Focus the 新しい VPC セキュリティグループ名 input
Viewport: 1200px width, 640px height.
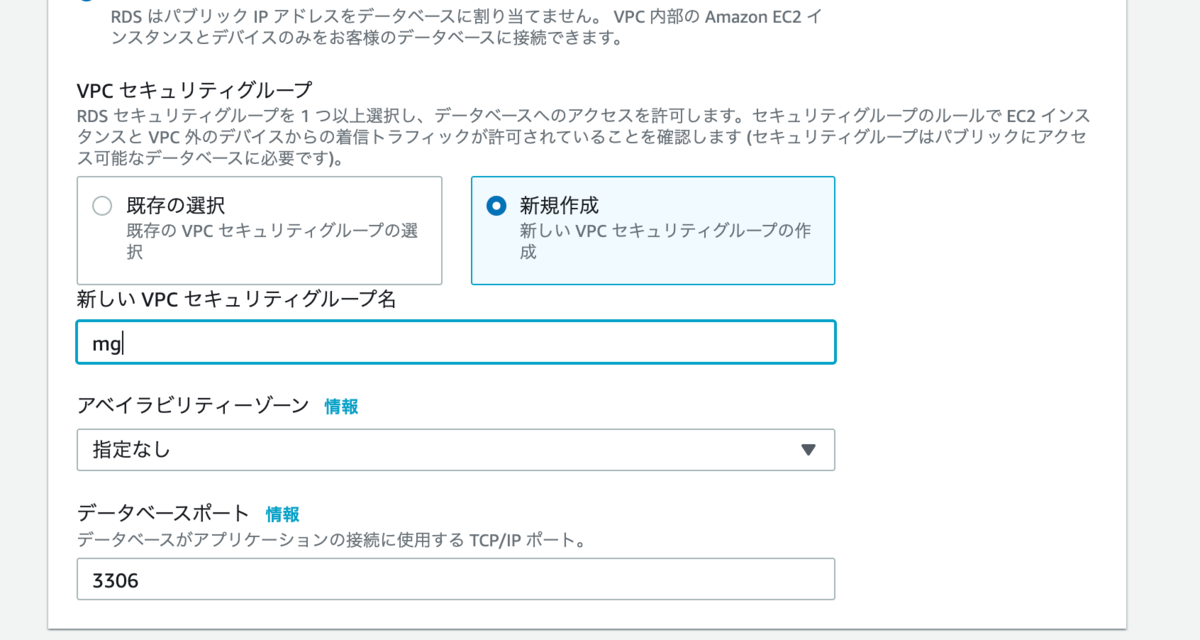point(455,341)
